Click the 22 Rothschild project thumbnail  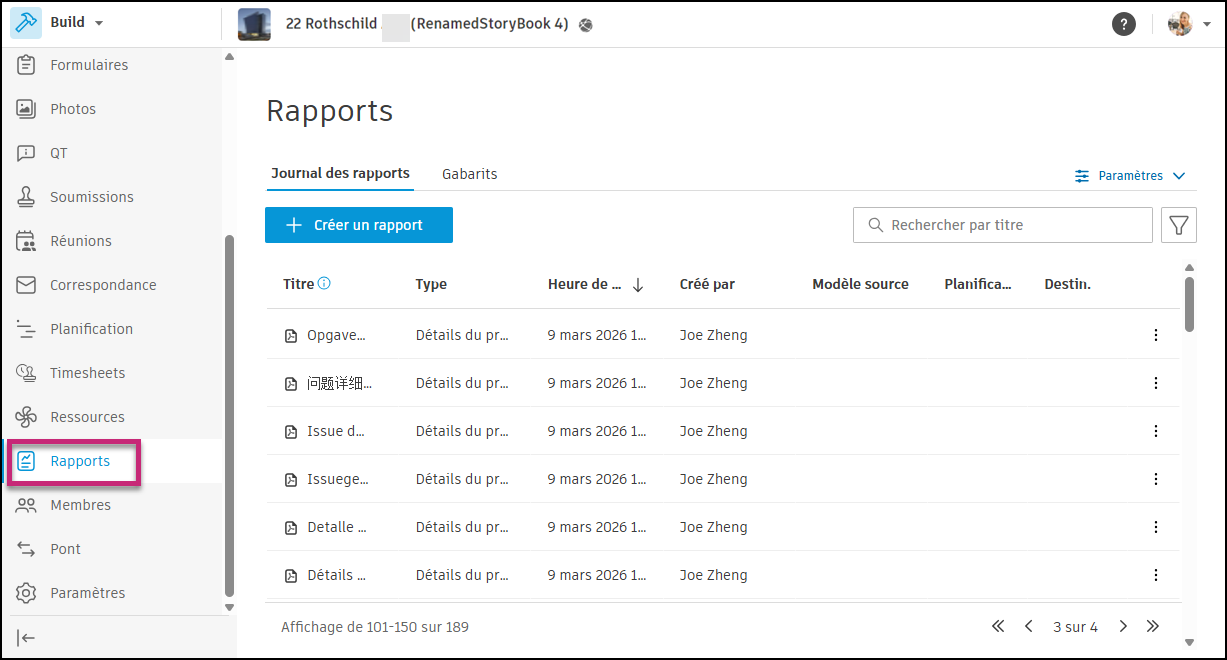coord(254,24)
